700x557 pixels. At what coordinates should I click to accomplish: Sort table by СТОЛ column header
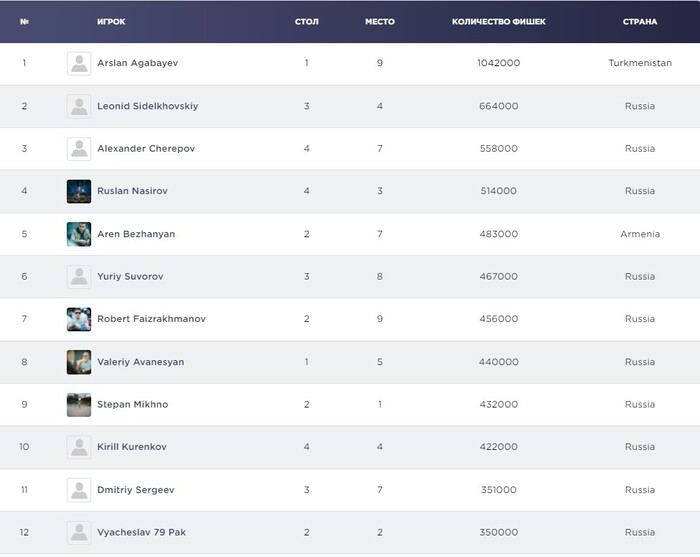(x=307, y=21)
